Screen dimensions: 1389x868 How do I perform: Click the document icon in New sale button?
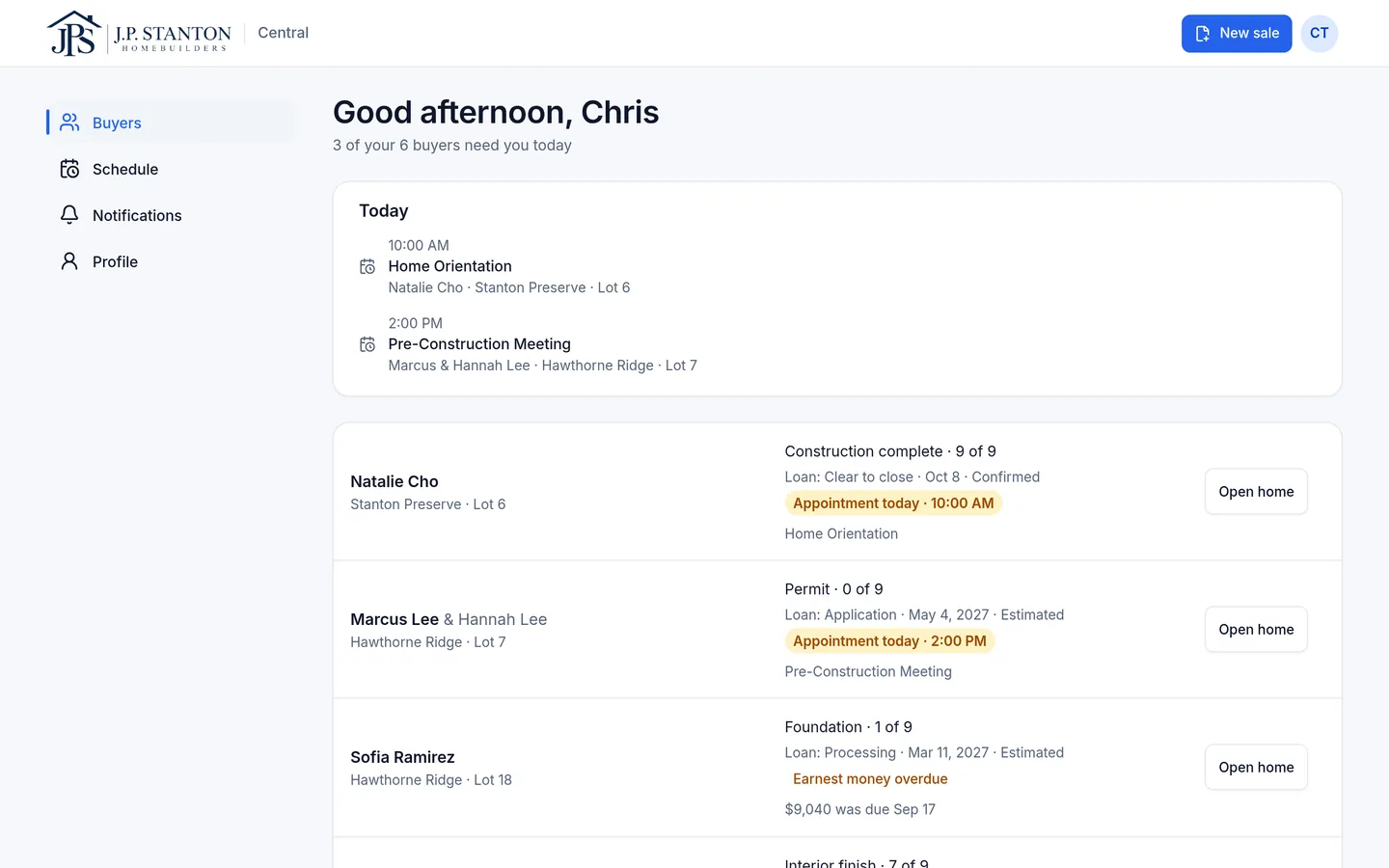click(1203, 34)
